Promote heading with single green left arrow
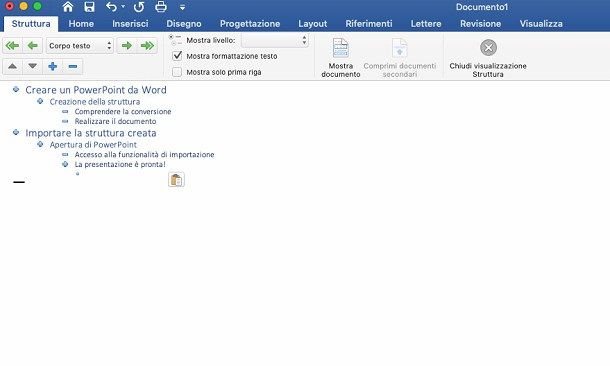 click(x=33, y=46)
